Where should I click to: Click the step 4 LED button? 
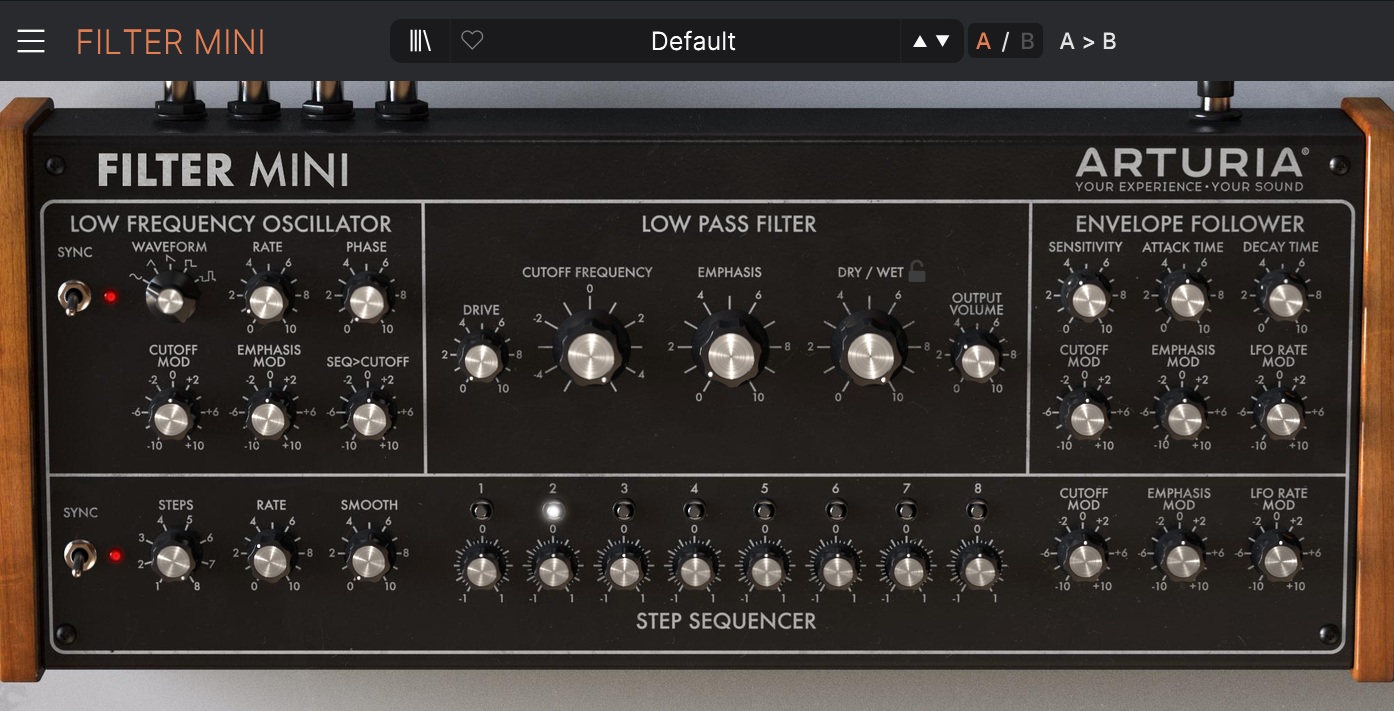694,510
